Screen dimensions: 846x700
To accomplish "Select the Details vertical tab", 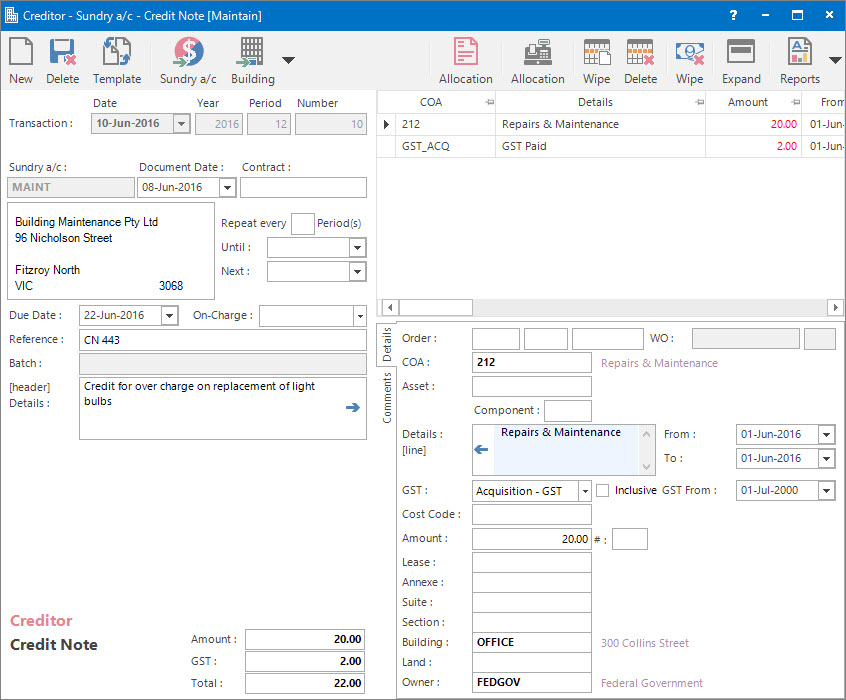I will pos(388,345).
